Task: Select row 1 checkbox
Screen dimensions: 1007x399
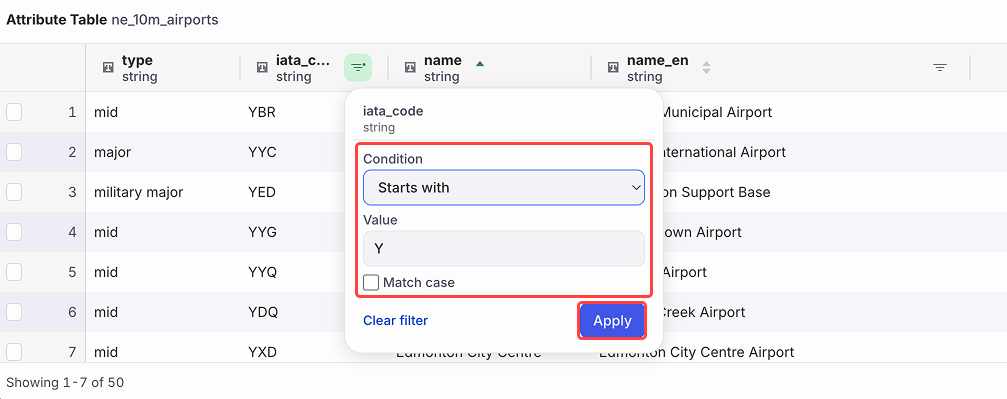Action: coord(13,112)
